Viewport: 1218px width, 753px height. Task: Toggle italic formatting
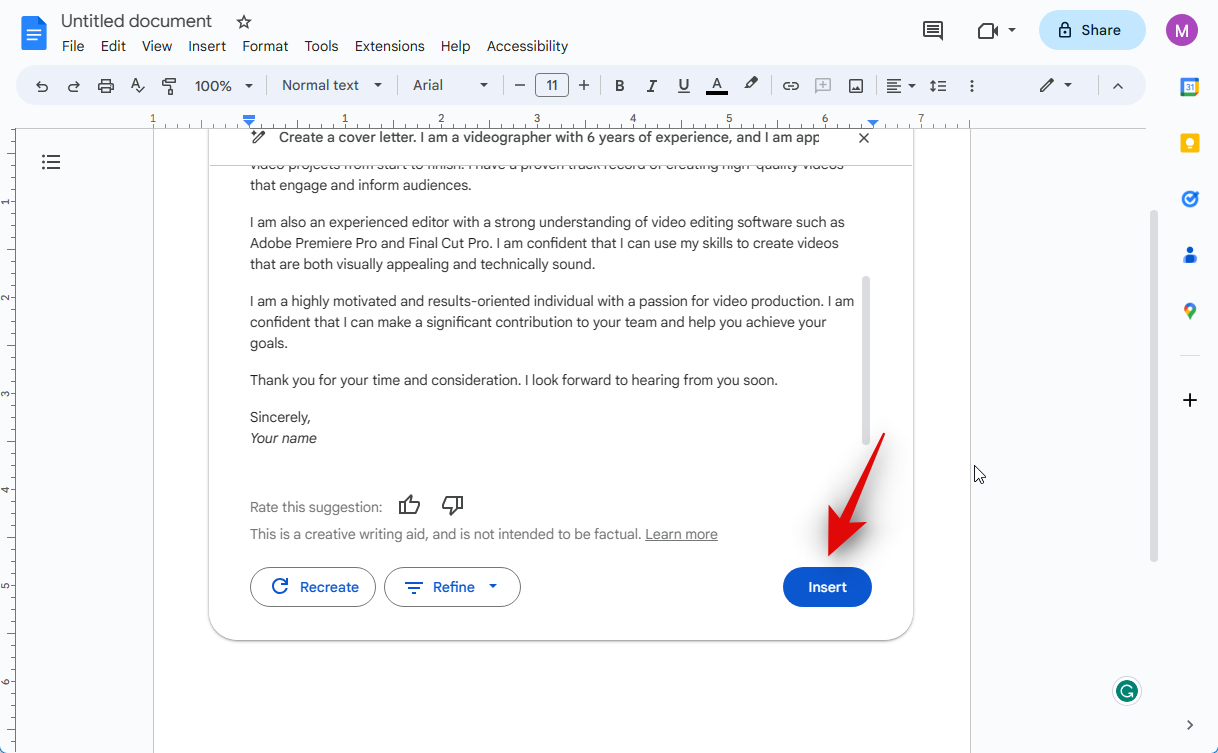tap(652, 86)
